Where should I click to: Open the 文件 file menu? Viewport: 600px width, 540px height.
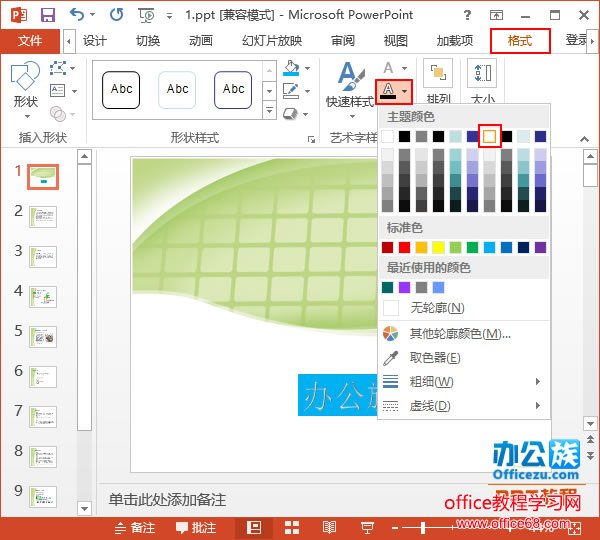(30, 41)
